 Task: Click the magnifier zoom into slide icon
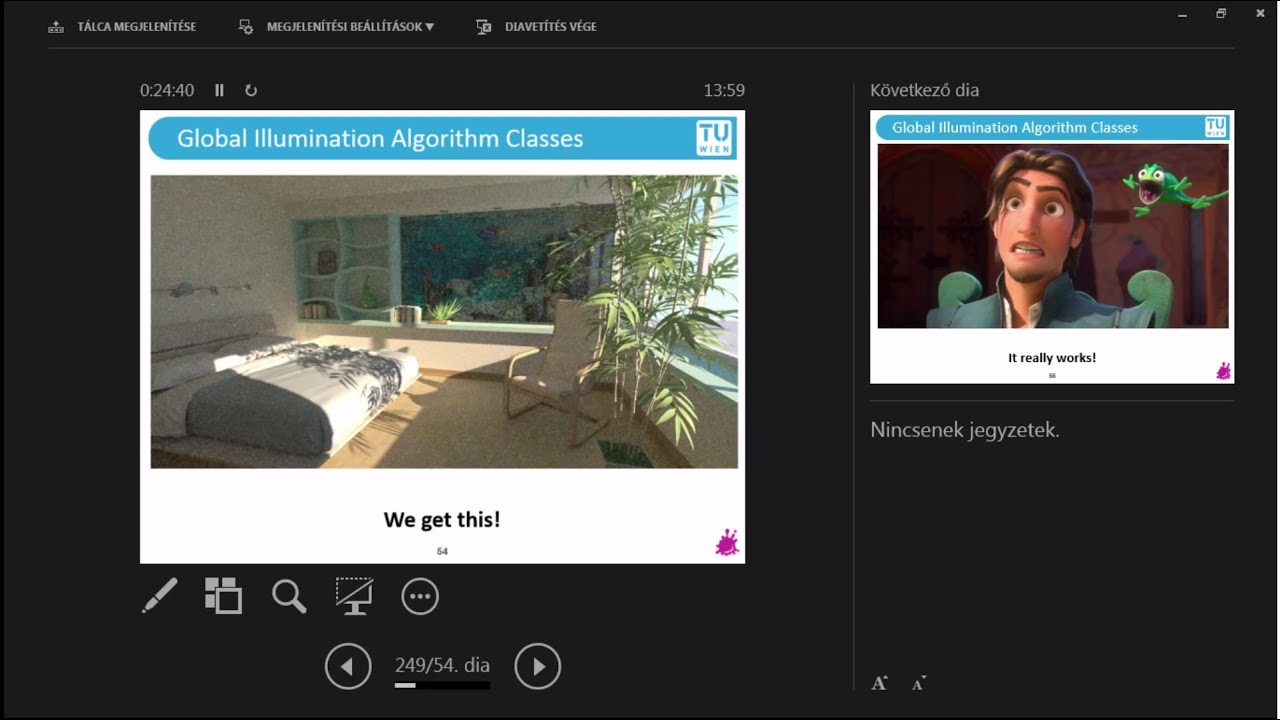pyautogui.click(x=289, y=596)
